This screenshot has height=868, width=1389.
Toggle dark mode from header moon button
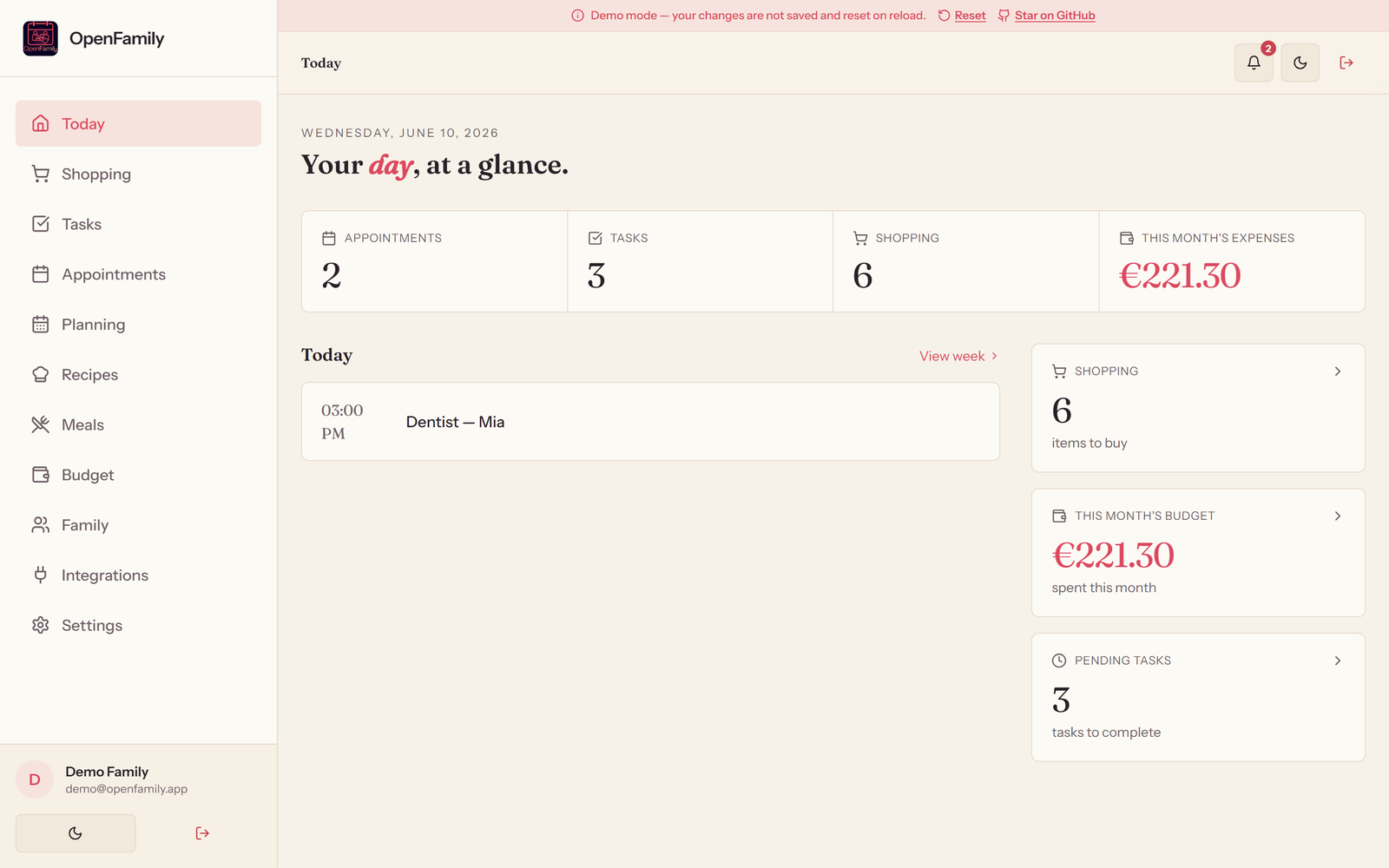pos(1300,62)
